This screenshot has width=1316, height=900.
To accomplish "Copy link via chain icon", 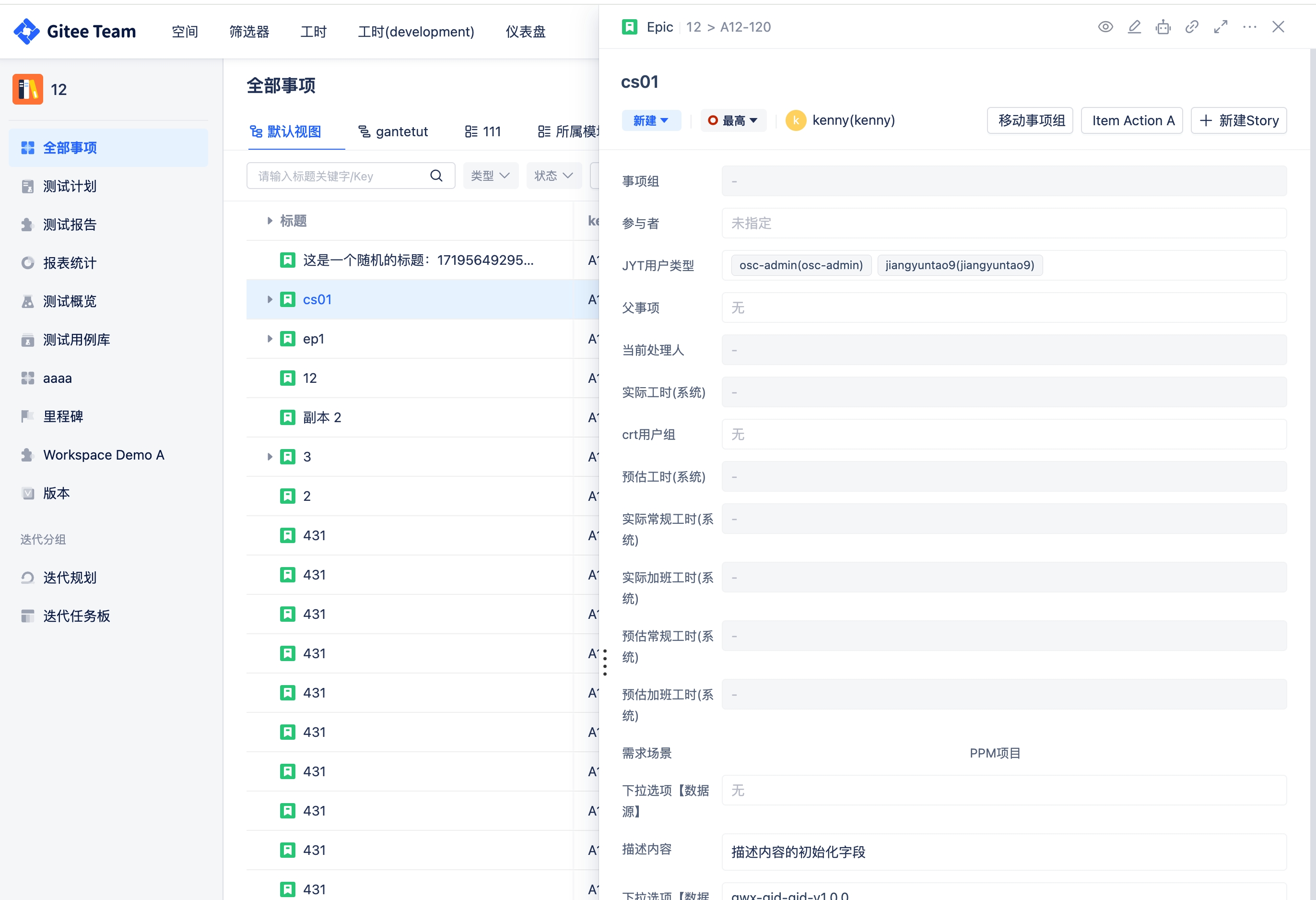I will [1192, 26].
